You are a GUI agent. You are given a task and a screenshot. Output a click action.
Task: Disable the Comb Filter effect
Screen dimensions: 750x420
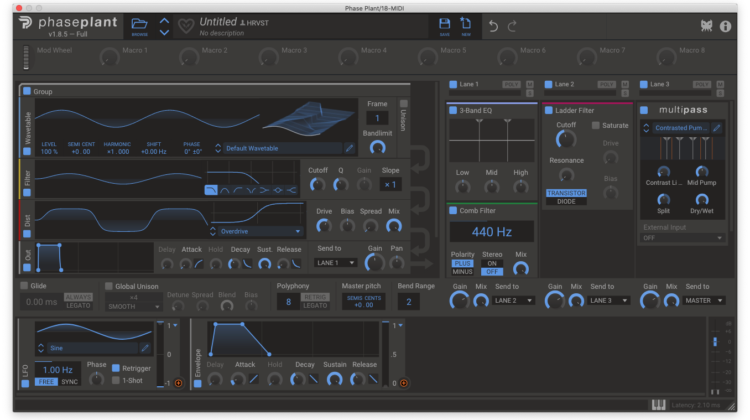point(453,210)
